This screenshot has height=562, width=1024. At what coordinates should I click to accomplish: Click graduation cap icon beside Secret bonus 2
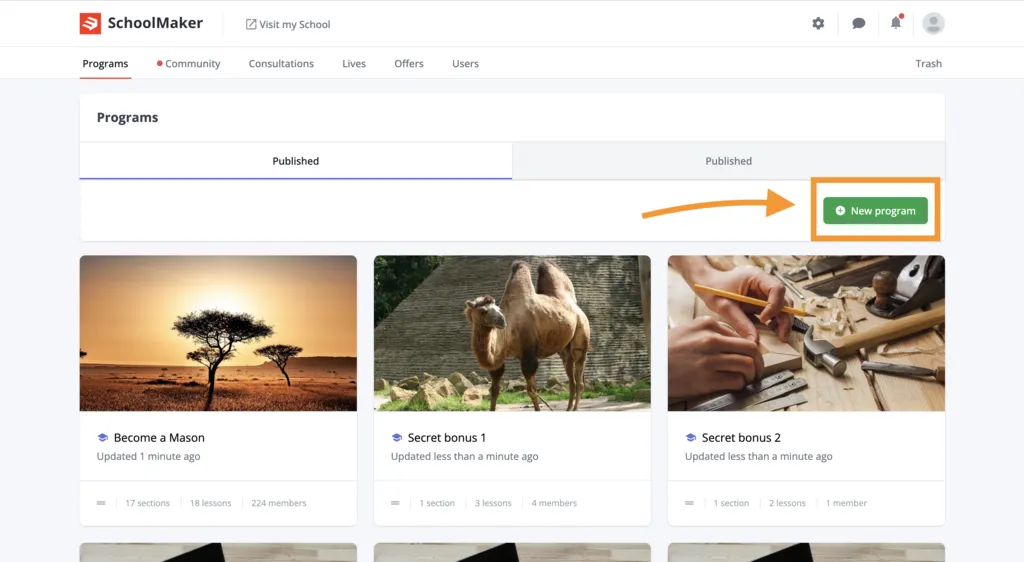point(690,437)
